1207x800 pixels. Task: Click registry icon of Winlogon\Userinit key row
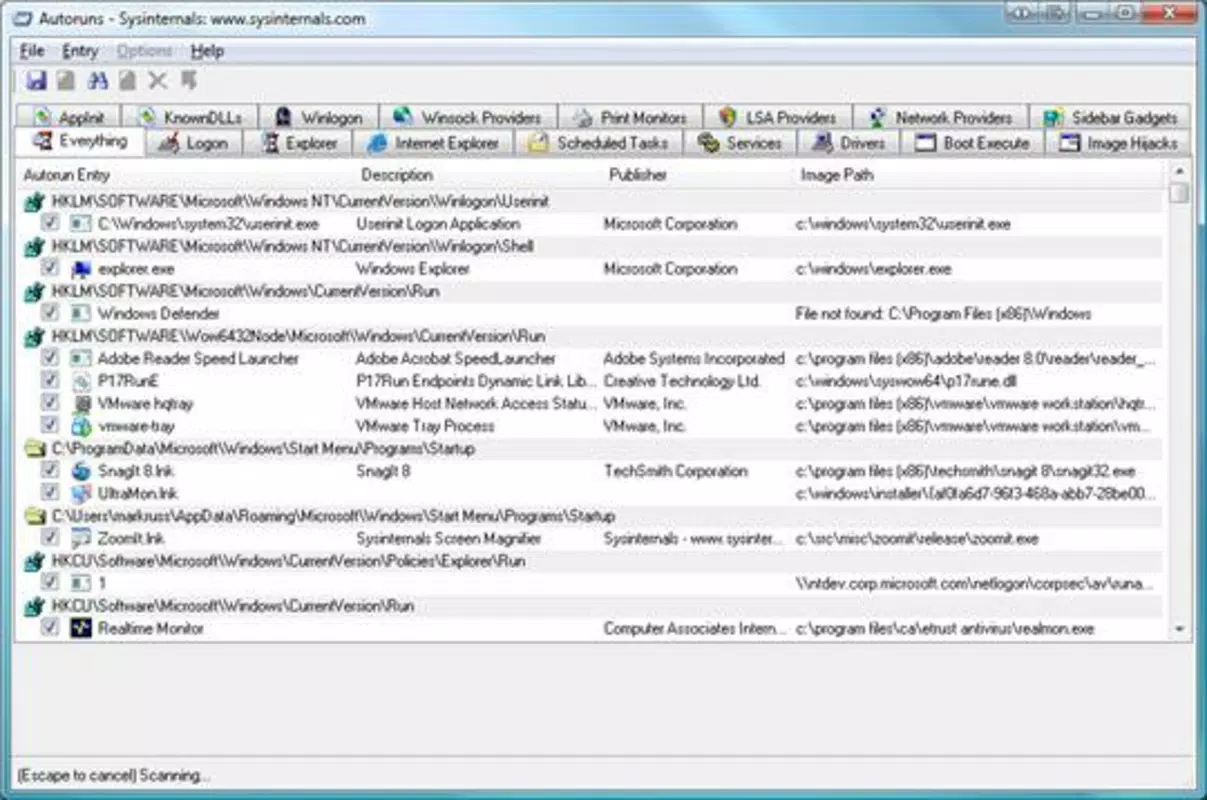click(x=36, y=202)
